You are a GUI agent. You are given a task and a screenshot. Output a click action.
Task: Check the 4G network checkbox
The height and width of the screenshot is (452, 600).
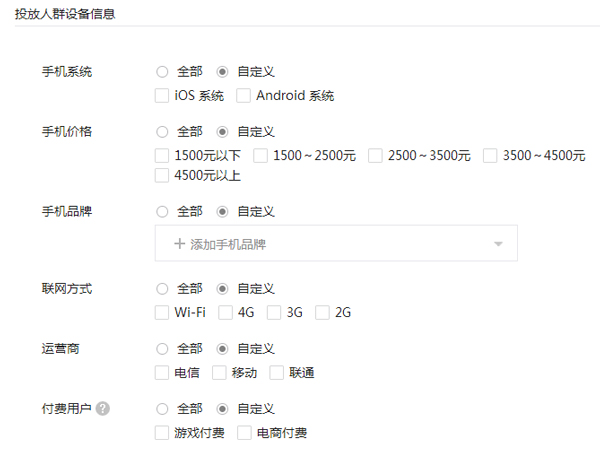pos(225,313)
